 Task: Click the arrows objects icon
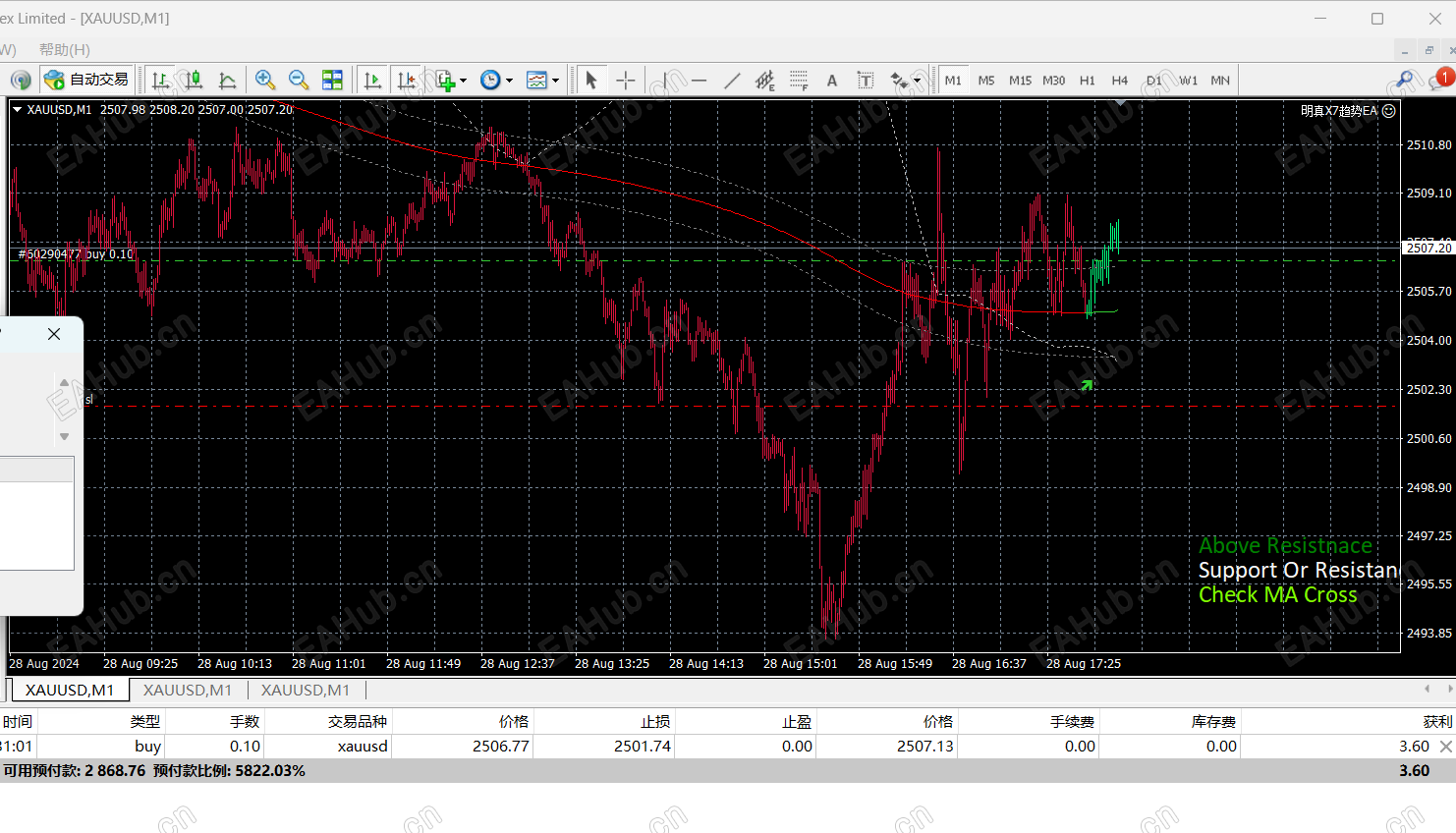(x=899, y=80)
